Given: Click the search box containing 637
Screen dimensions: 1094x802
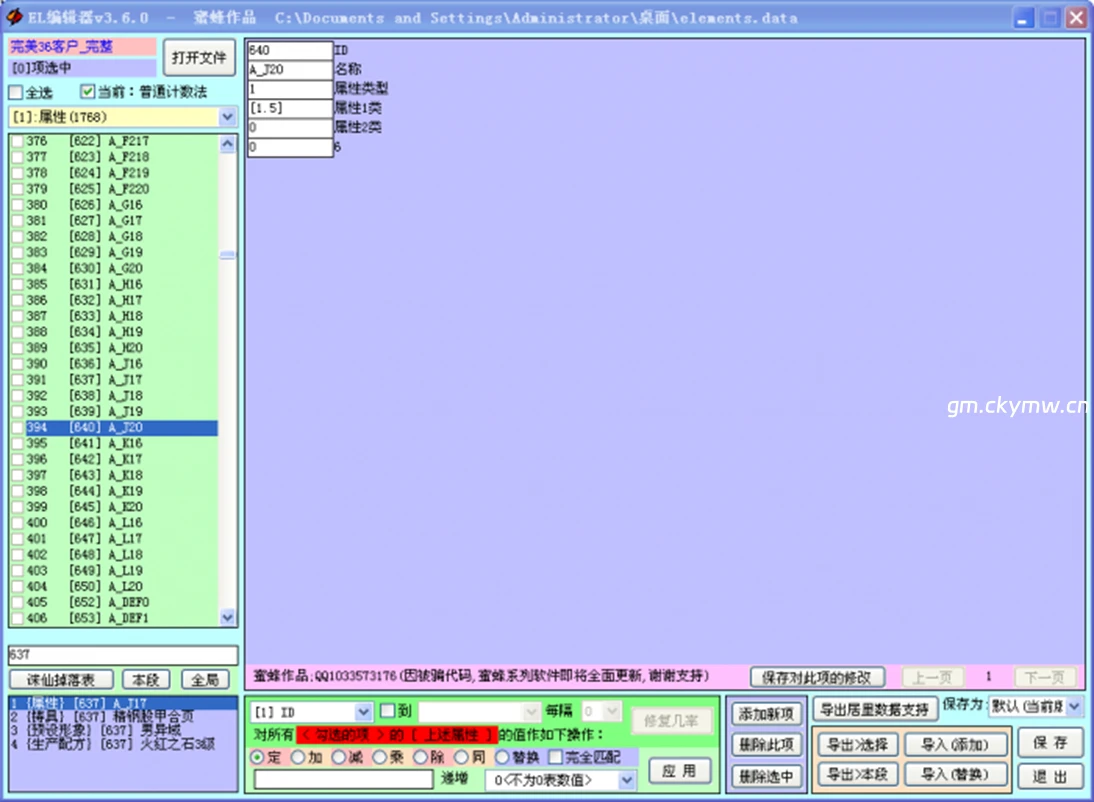Looking at the screenshot, I should coord(123,655).
